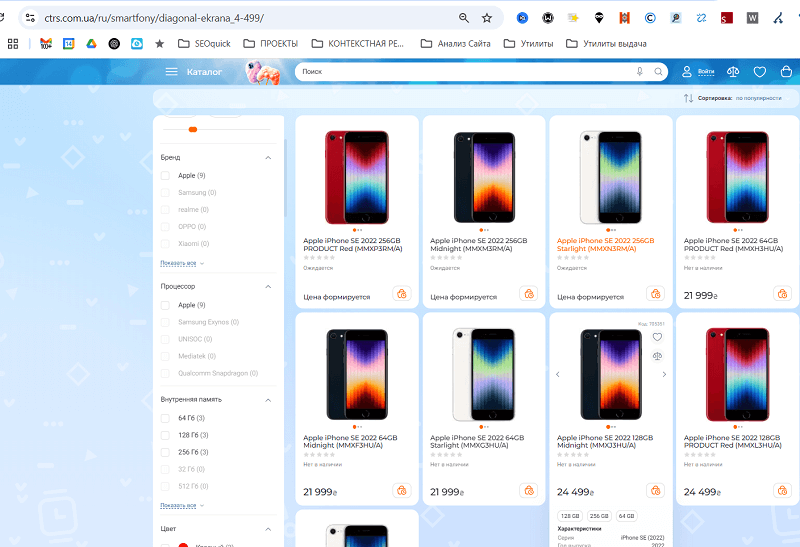Check the 128 Гб (3) memory checkbox
800x547 pixels.
point(165,435)
